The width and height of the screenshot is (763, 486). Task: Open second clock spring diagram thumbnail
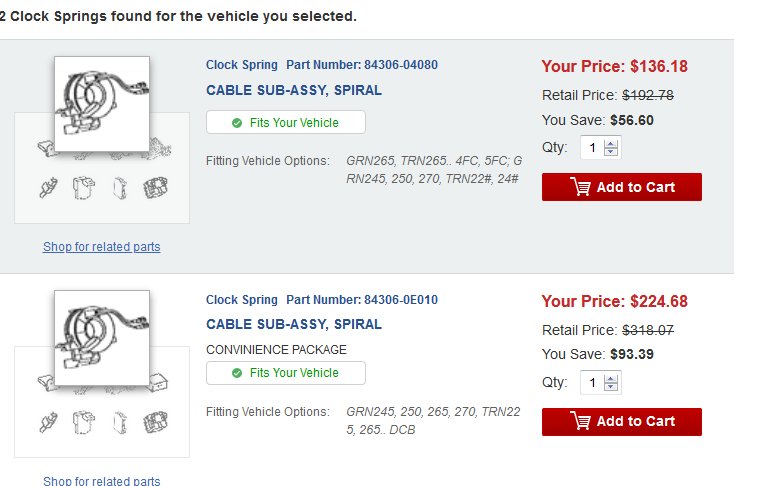(x=102, y=338)
